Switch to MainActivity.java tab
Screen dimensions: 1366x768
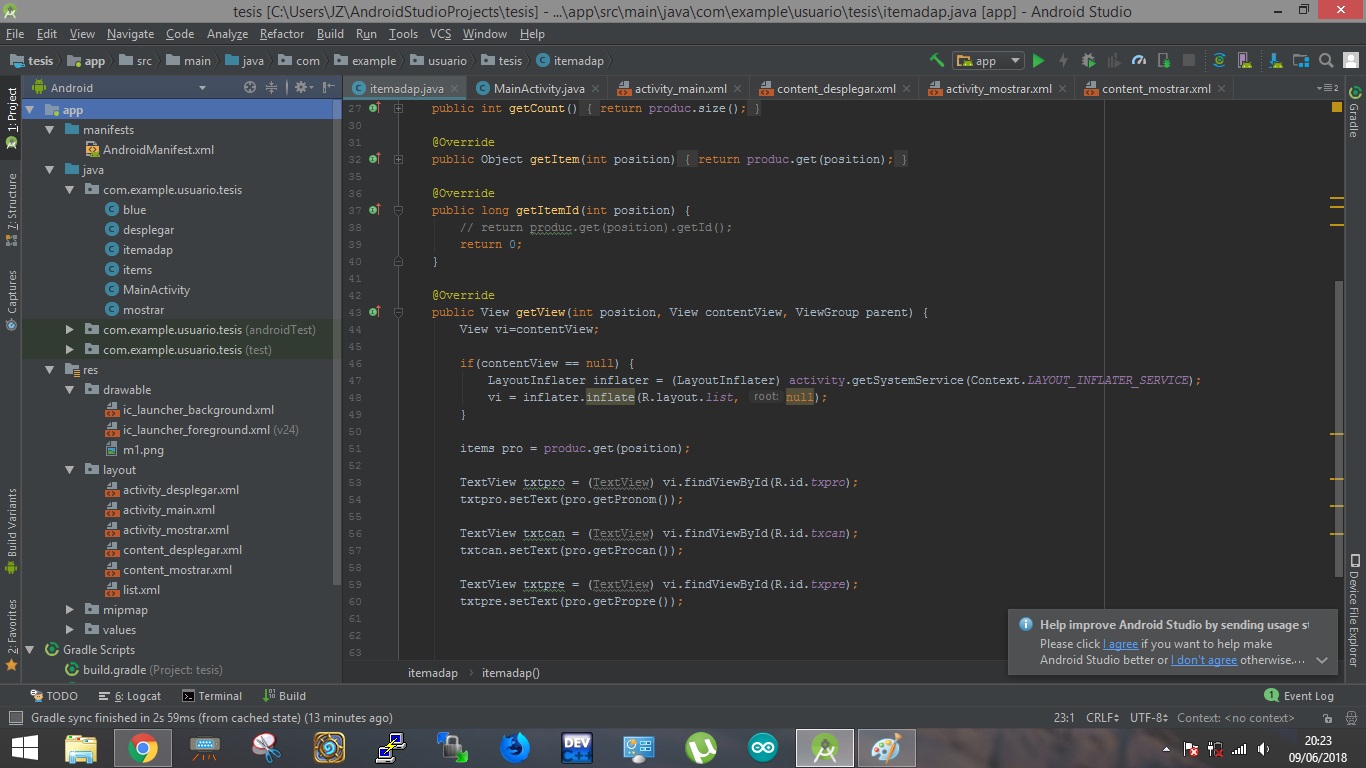(x=538, y=89)
